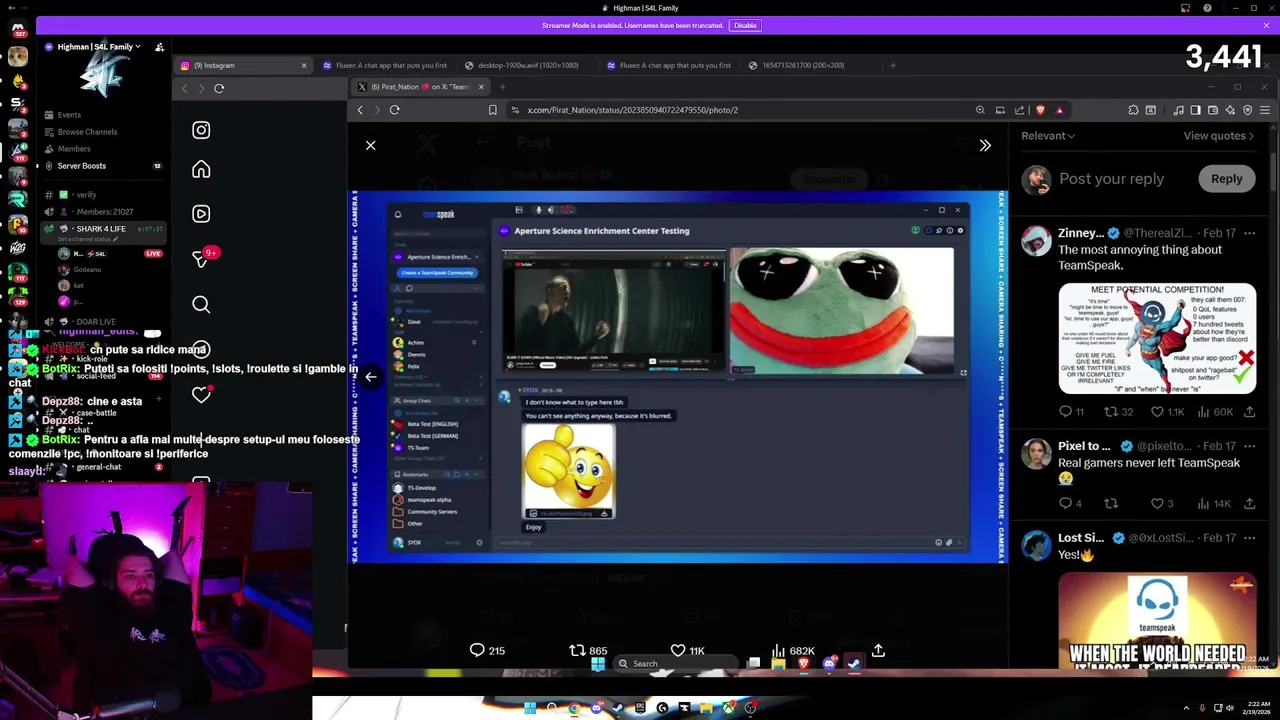
Task: Open Browse Channels in Discord sidebar
Action: click(x=87, y=132)
